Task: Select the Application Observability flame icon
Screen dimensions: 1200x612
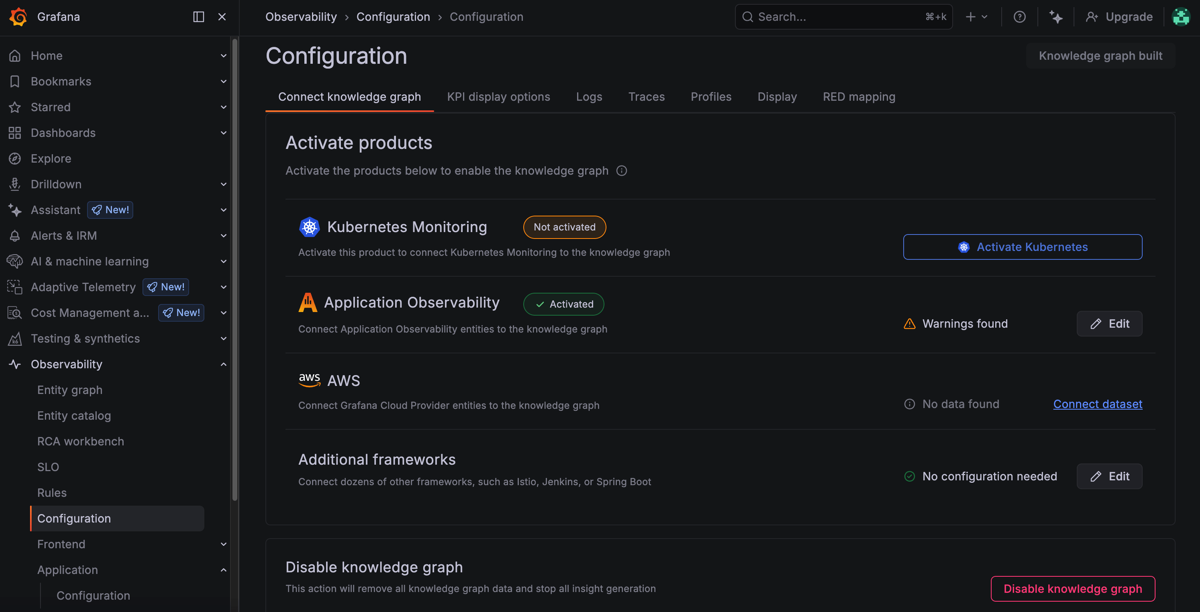Action: pyautogui.click(x=308, y=303)
